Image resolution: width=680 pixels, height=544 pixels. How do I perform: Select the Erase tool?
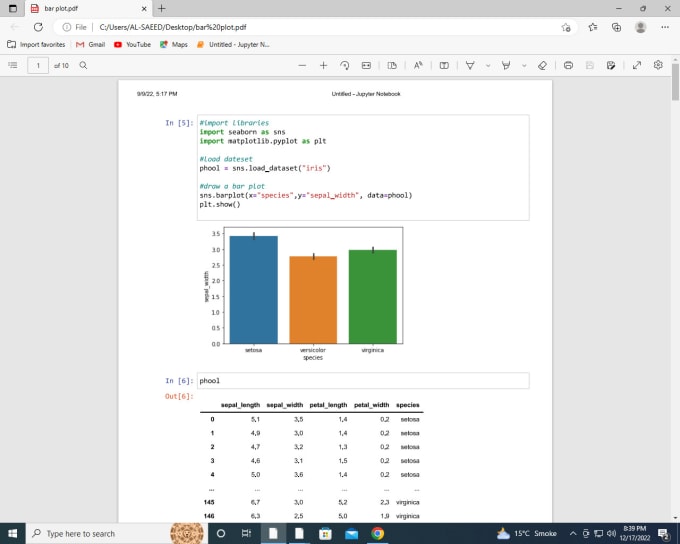542,66
